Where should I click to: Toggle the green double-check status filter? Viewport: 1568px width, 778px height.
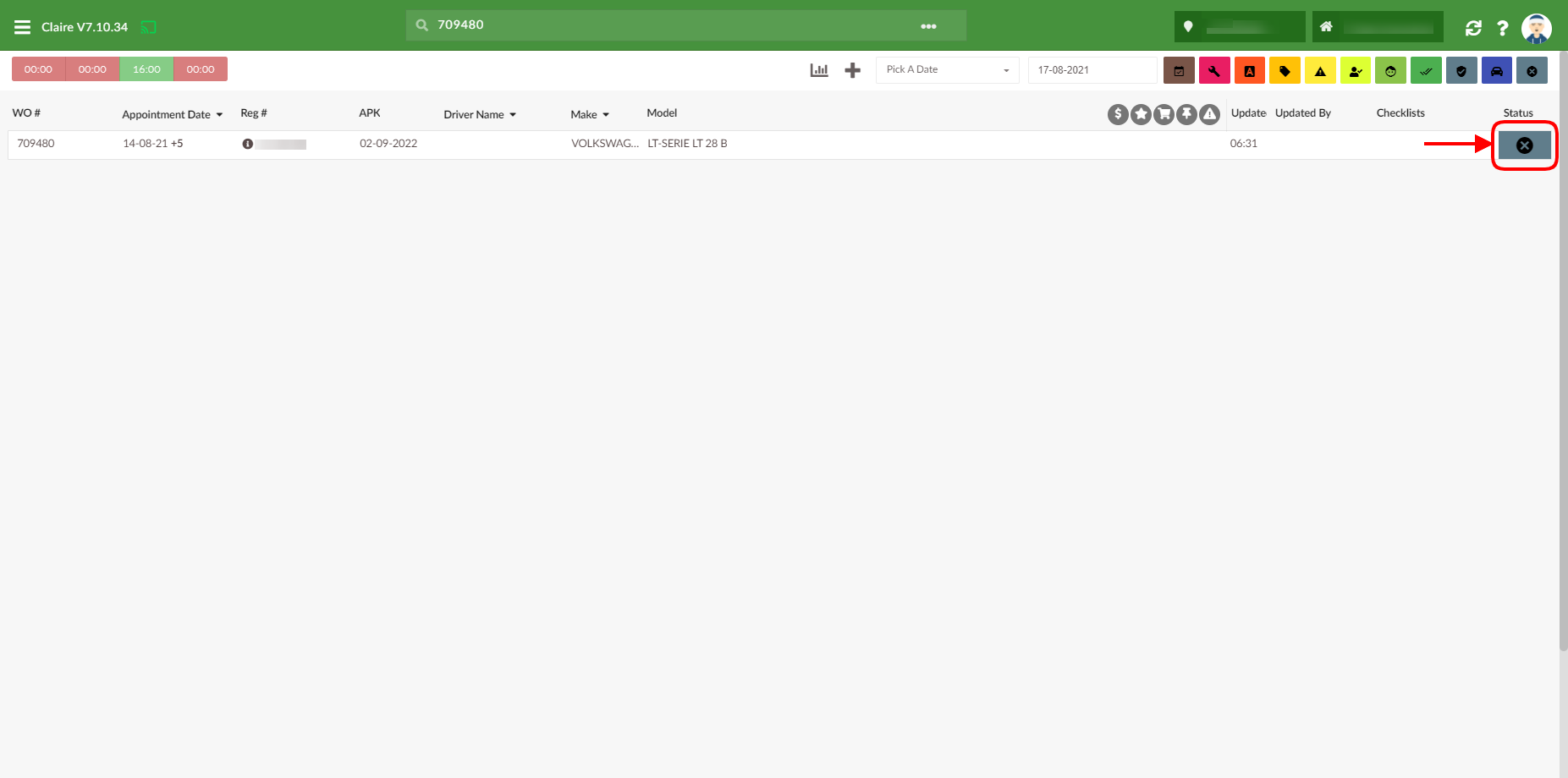(x=1426, y=70)
